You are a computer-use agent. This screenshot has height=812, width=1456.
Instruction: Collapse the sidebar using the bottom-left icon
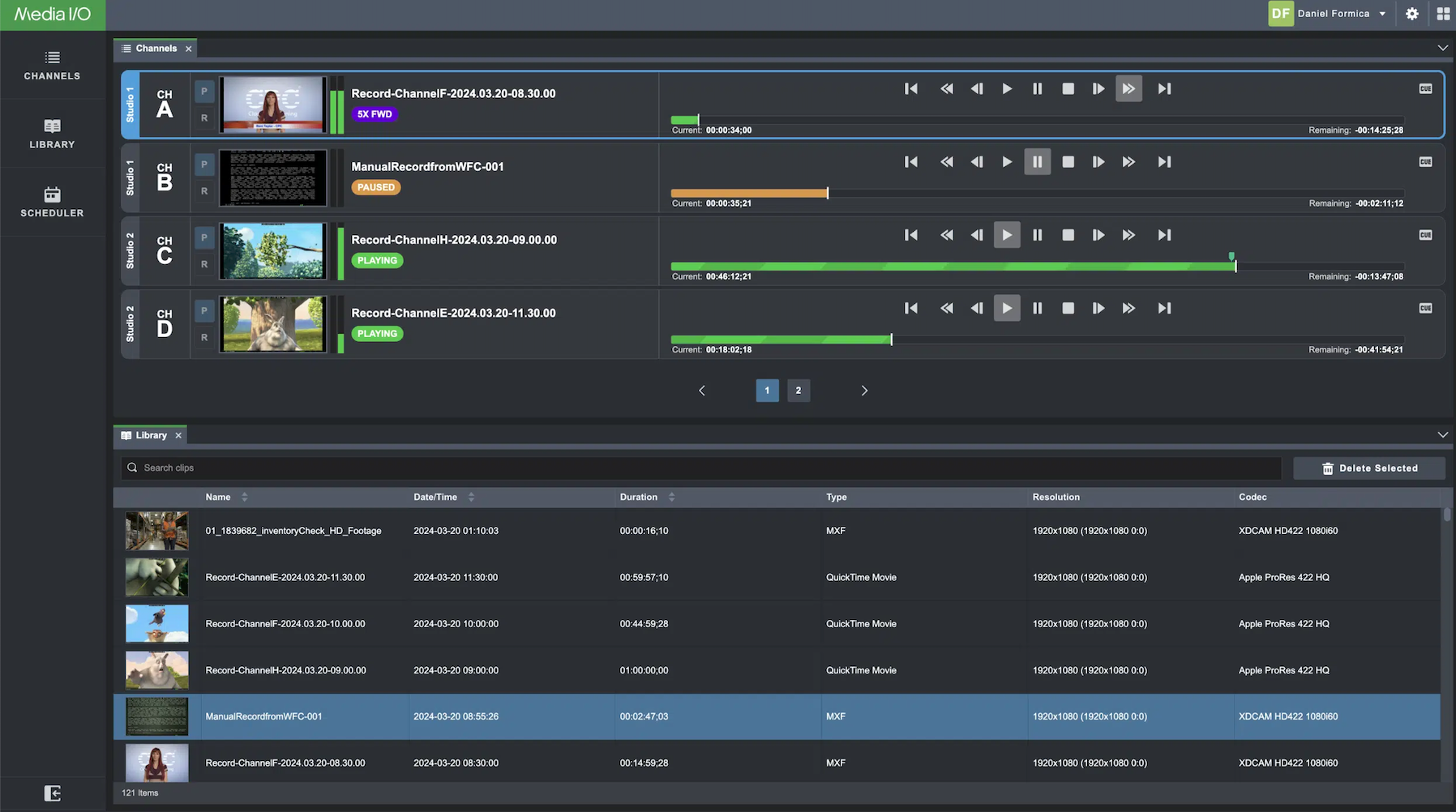point(52,793)
